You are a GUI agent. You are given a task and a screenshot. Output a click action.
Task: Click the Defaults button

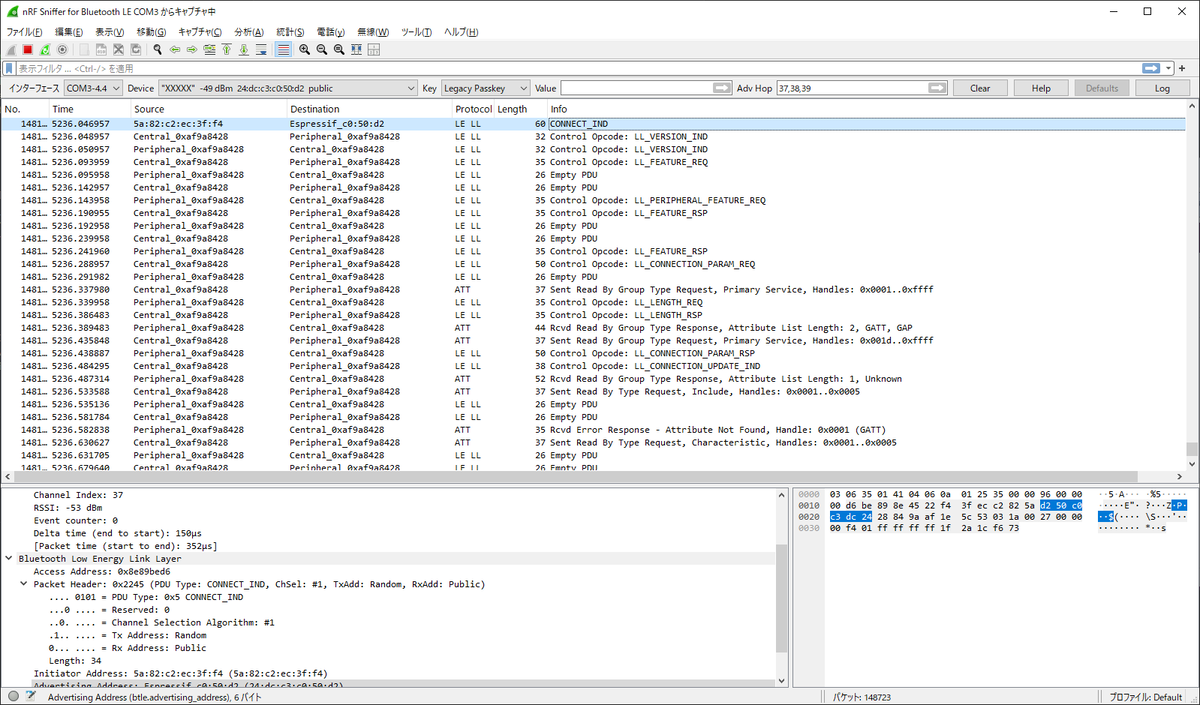(x=1101, y=88)
